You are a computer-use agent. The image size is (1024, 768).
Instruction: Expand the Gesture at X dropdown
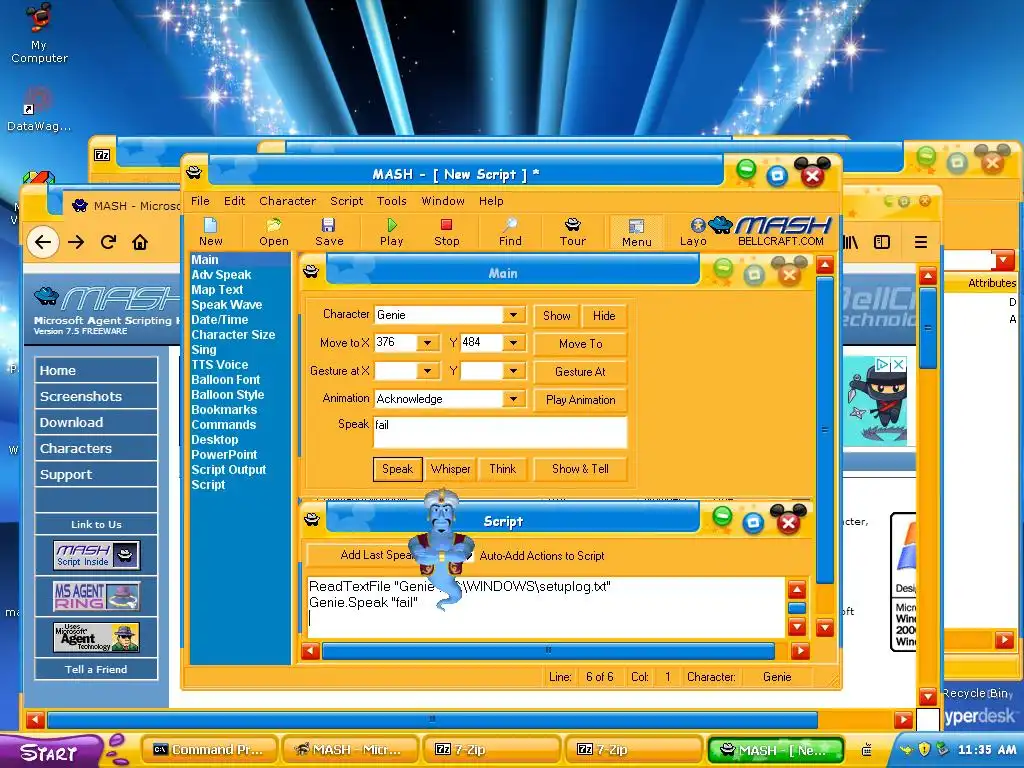point(427,371)
